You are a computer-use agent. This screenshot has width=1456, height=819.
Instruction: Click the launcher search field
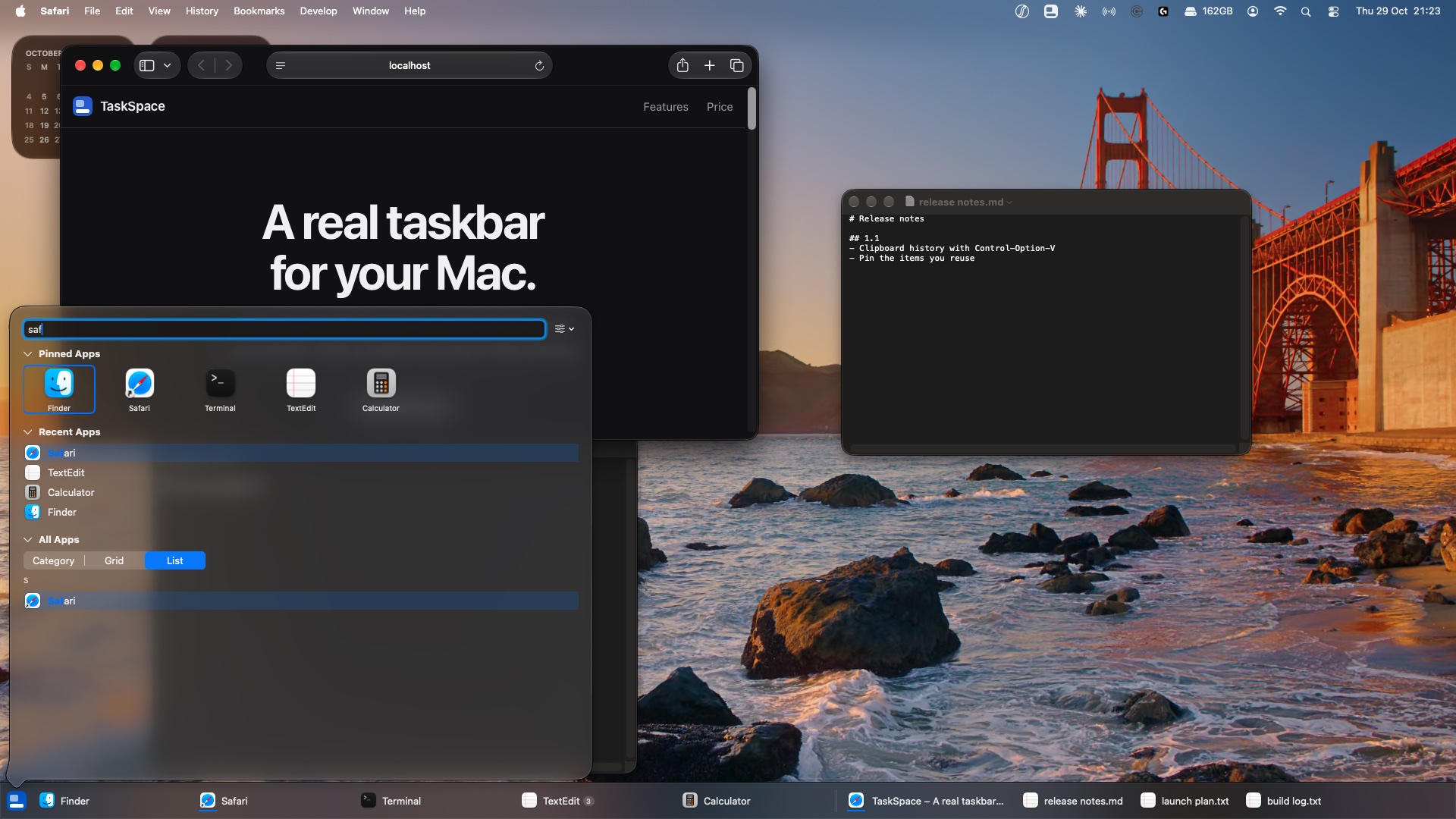(x=284, y=329)
